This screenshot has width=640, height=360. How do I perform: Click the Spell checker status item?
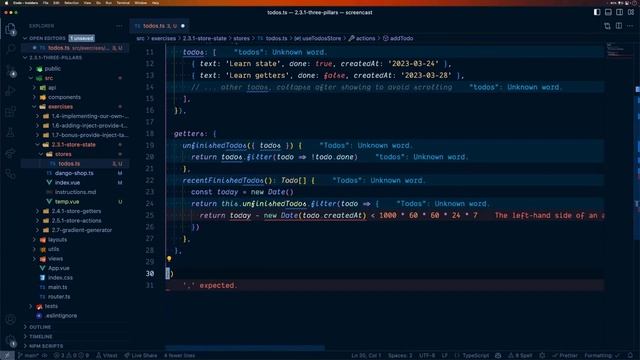point(520,356)
